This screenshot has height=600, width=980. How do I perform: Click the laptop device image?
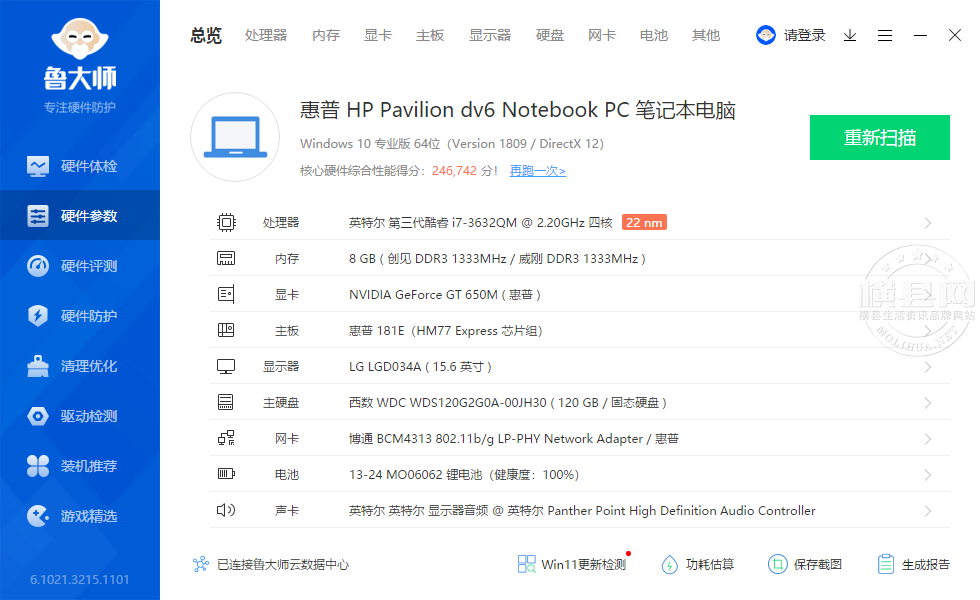235,137
